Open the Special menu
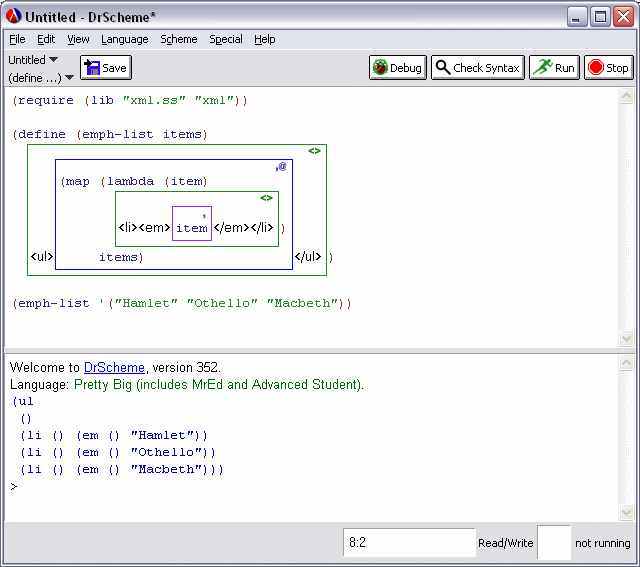Screen dimensions: 640x567 point(226,39)
